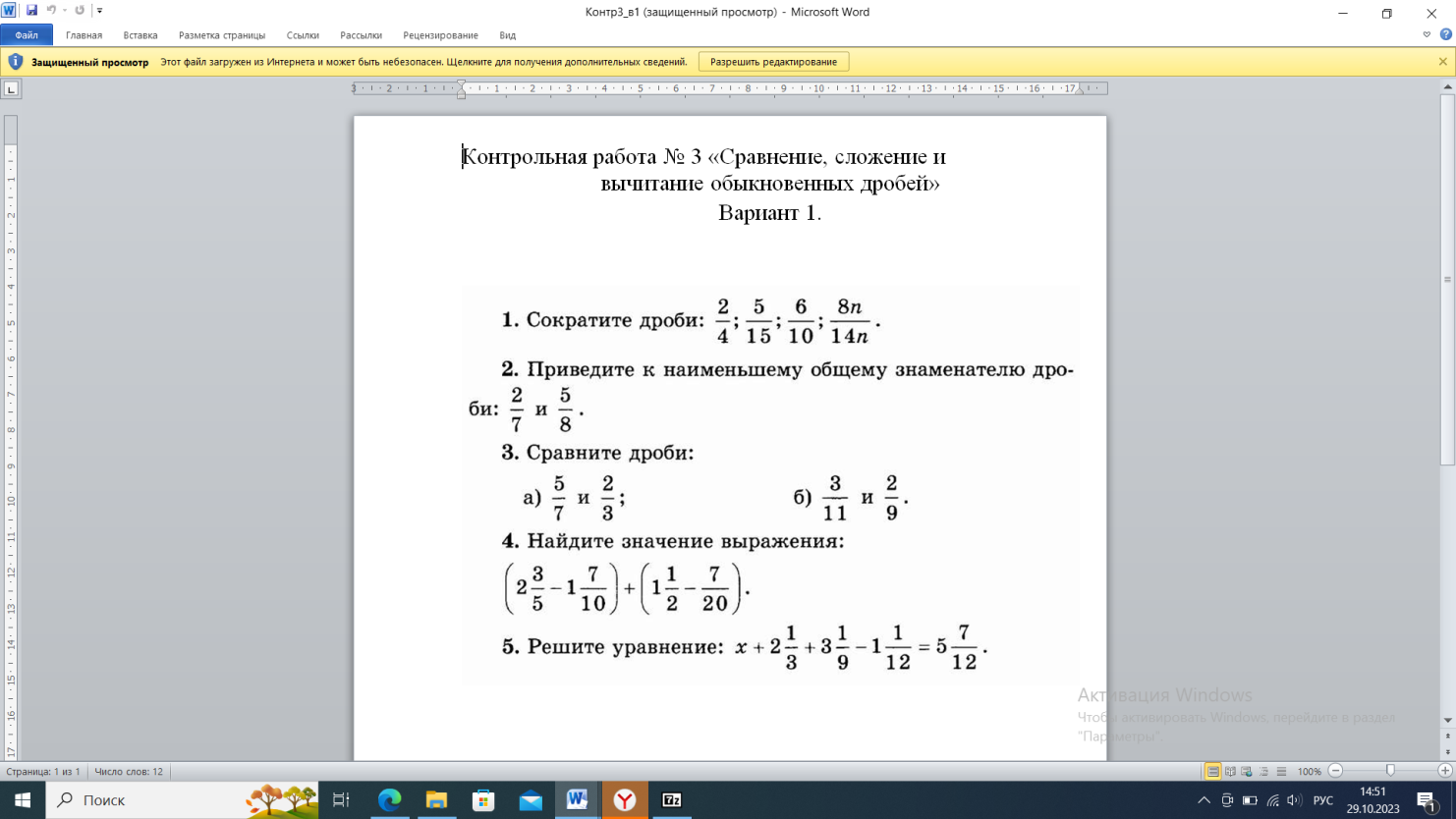Switch to Print Layout view icon
The image size is (1456, 819).
coord(1212,772)
